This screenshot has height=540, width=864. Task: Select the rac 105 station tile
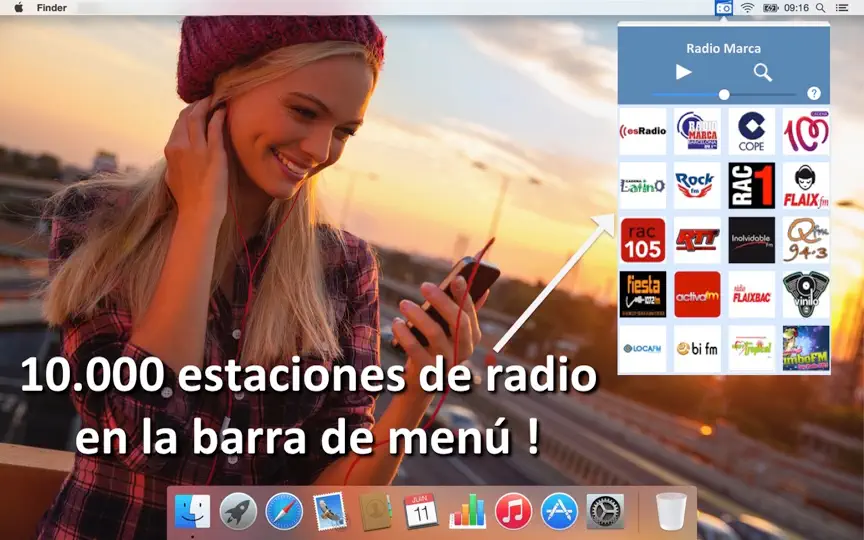coord(642,240)
